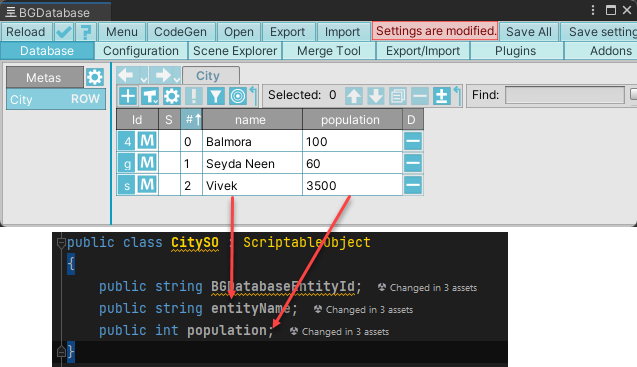Click the Save All button
This screenshot has height=367, width=637.
(529, 32)
